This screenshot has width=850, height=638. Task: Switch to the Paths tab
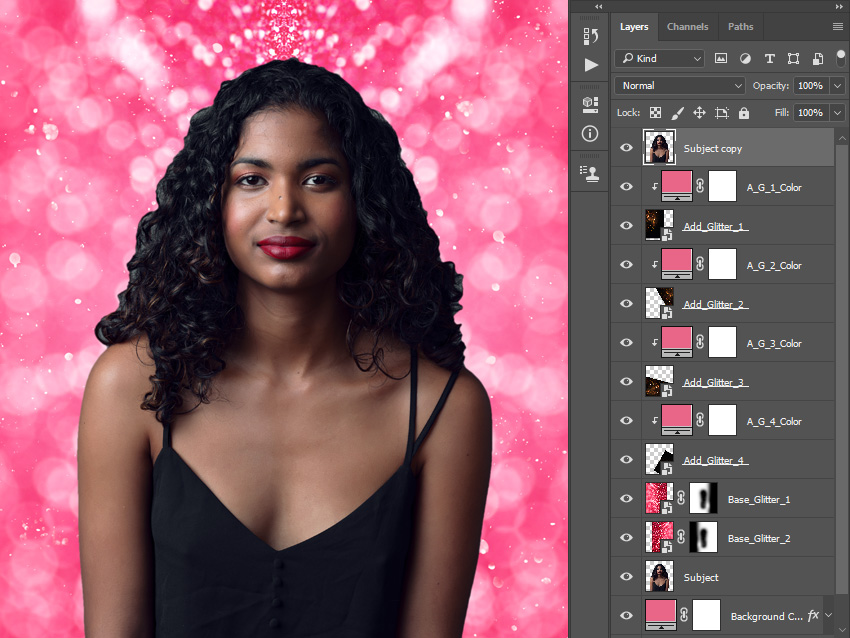[740, 27]
